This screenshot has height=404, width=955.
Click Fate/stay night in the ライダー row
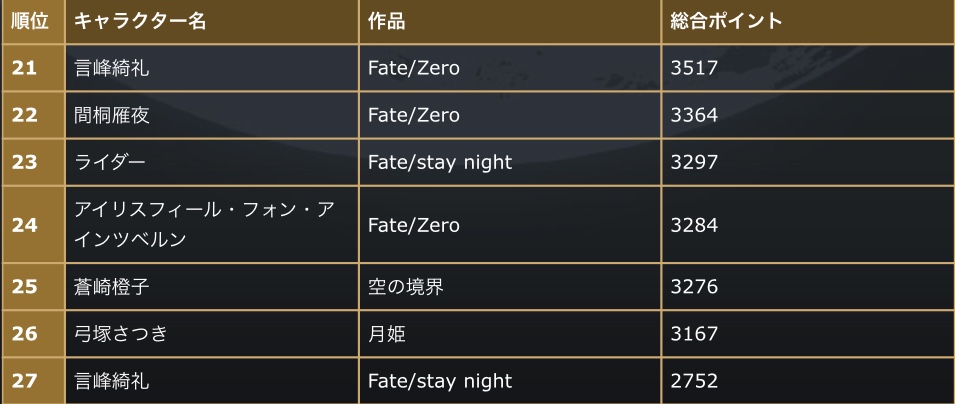(x=439, y=161)
